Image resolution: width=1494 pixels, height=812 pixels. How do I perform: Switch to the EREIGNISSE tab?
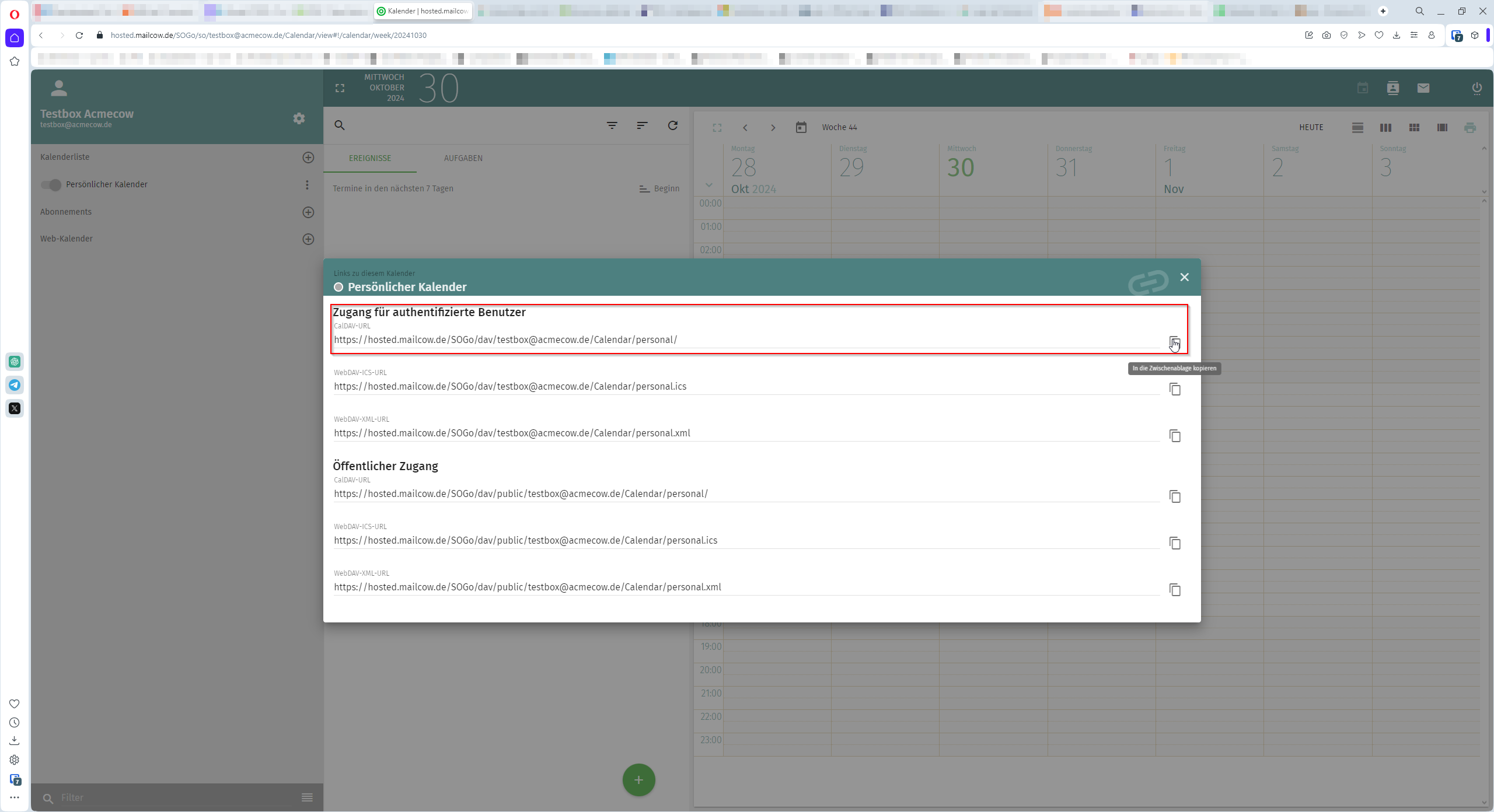370,157
